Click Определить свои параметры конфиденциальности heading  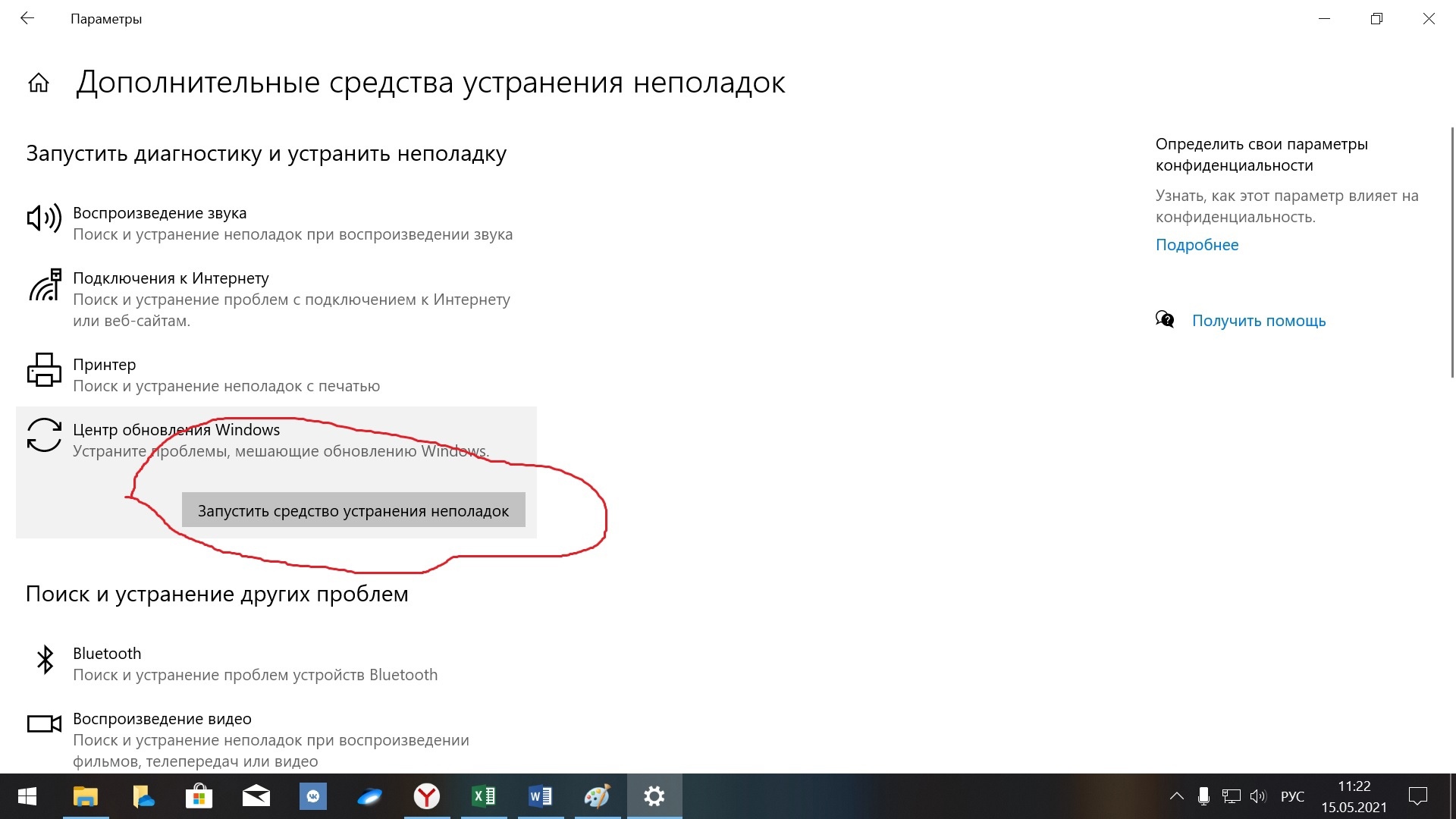click(x=1262, y=155)
